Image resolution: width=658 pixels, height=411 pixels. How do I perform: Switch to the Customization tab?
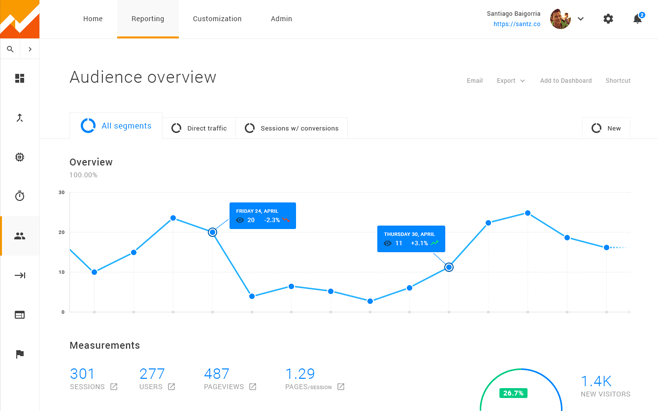point(217,19)
